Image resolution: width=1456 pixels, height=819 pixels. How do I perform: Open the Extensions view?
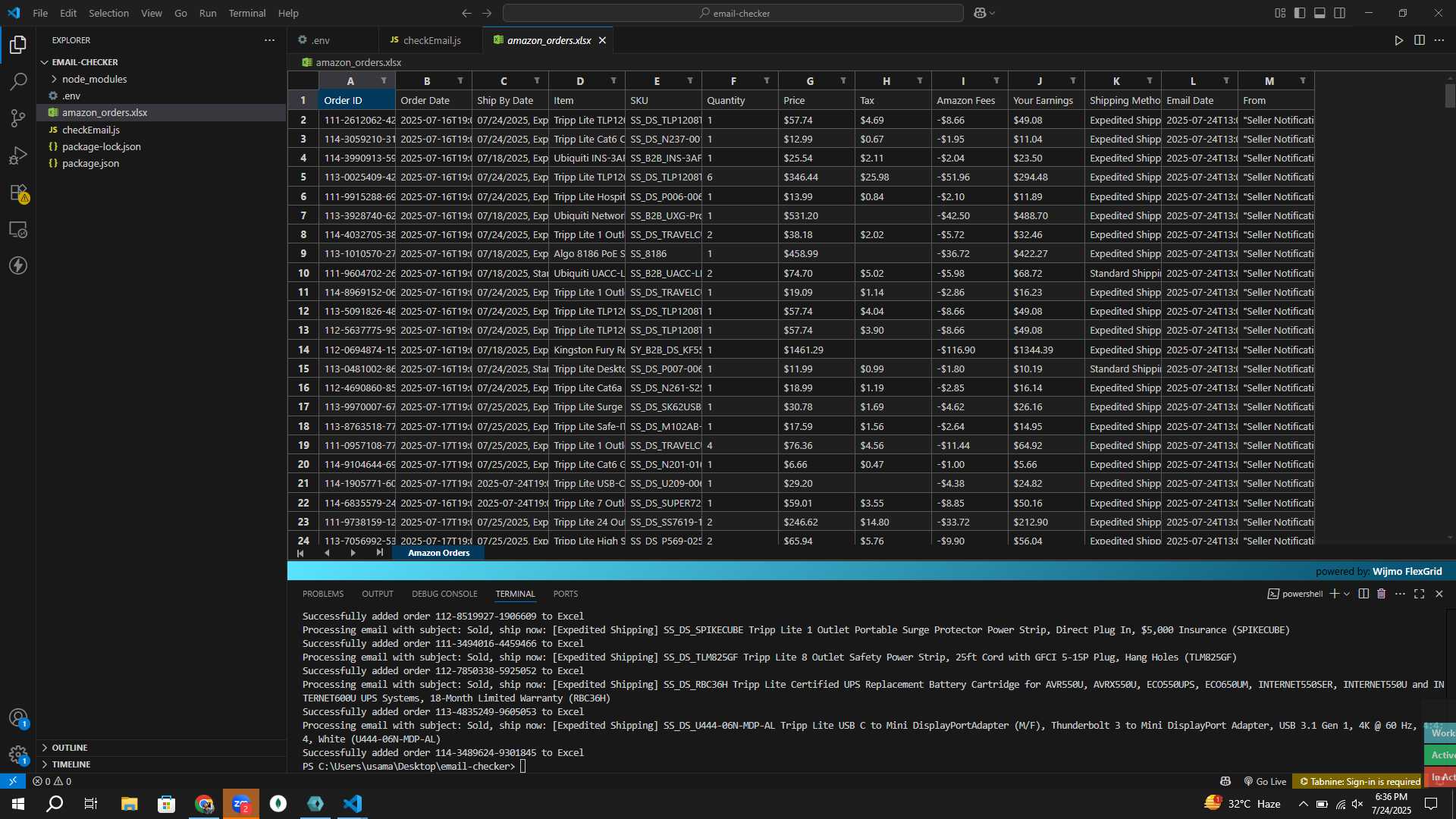click(x=18, y=193)
